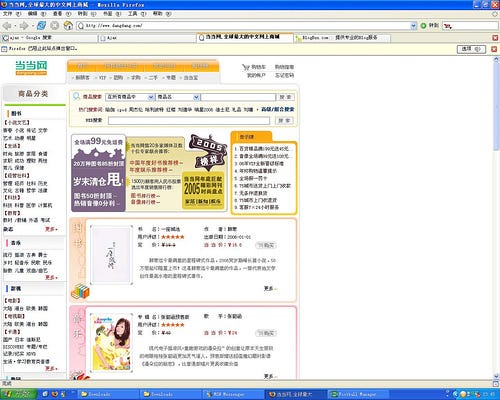Image resolution: width=500 pixels, height=400 pixels.
Task: Reload the page with the Reload icon
Action: click(41, 25)
